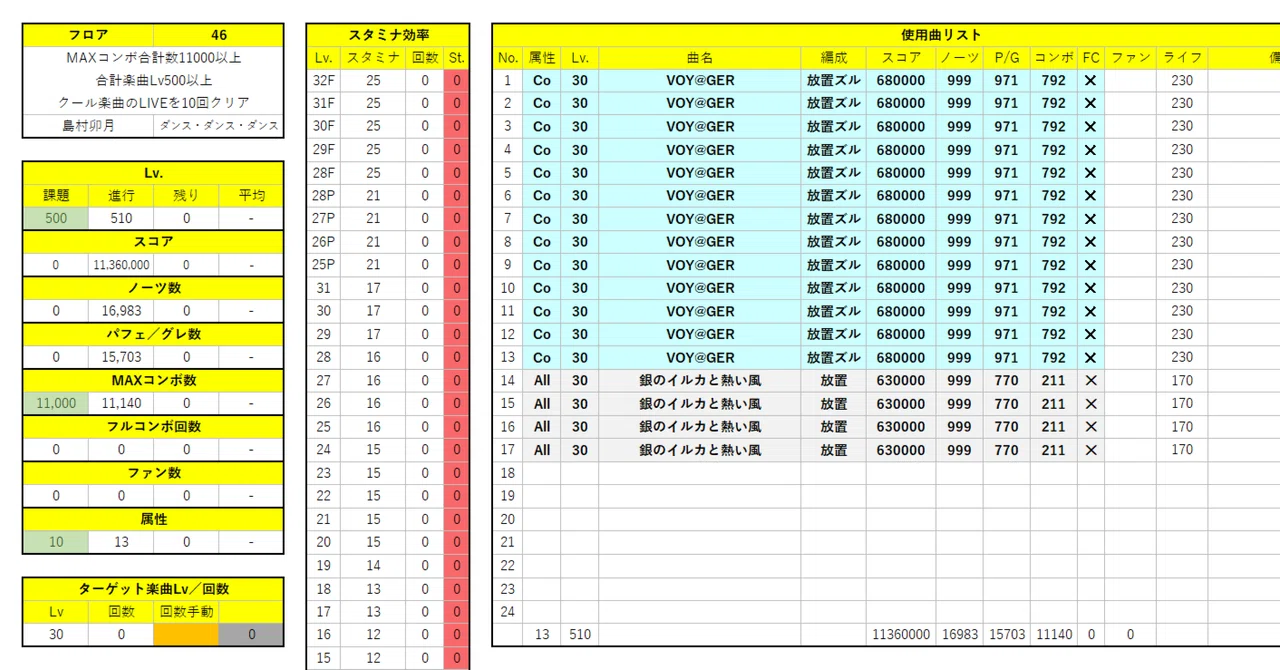Click the ダンス・ダンス・ダンス cell

point(219,126)
